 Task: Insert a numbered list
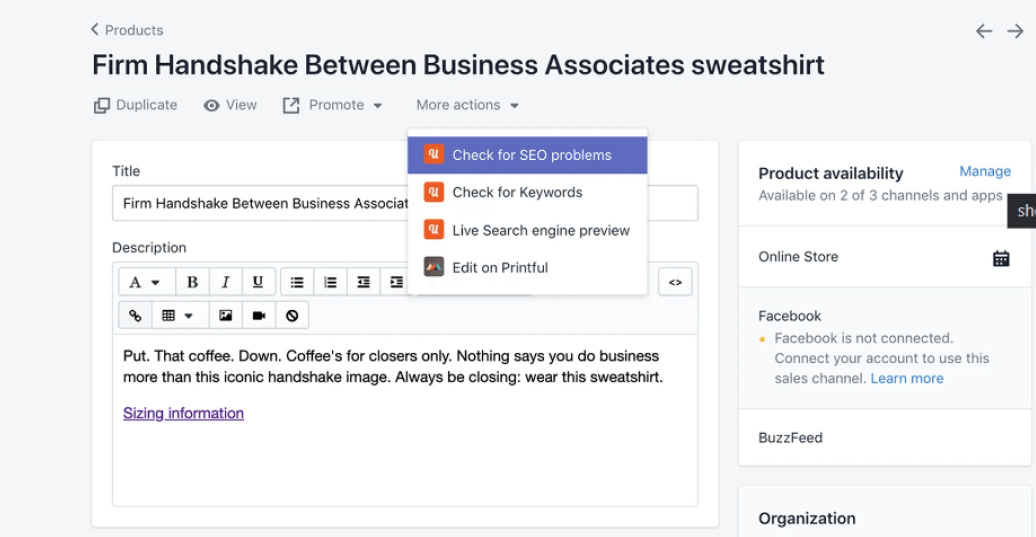[330, 283]
